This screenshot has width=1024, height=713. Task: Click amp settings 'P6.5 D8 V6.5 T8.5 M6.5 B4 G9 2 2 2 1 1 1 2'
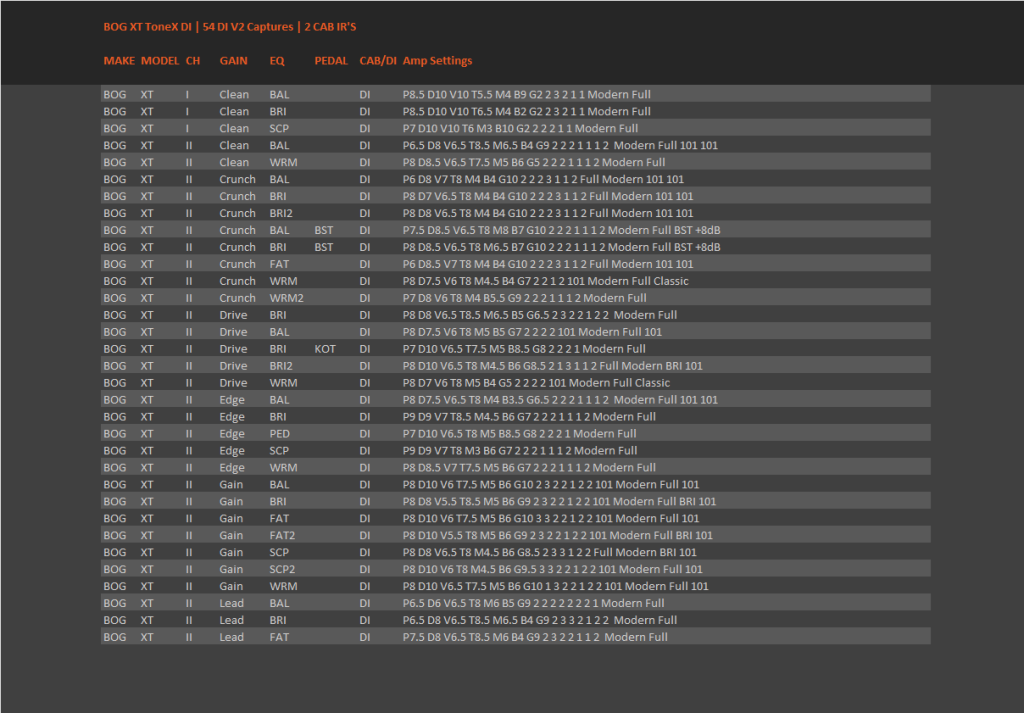505,146
